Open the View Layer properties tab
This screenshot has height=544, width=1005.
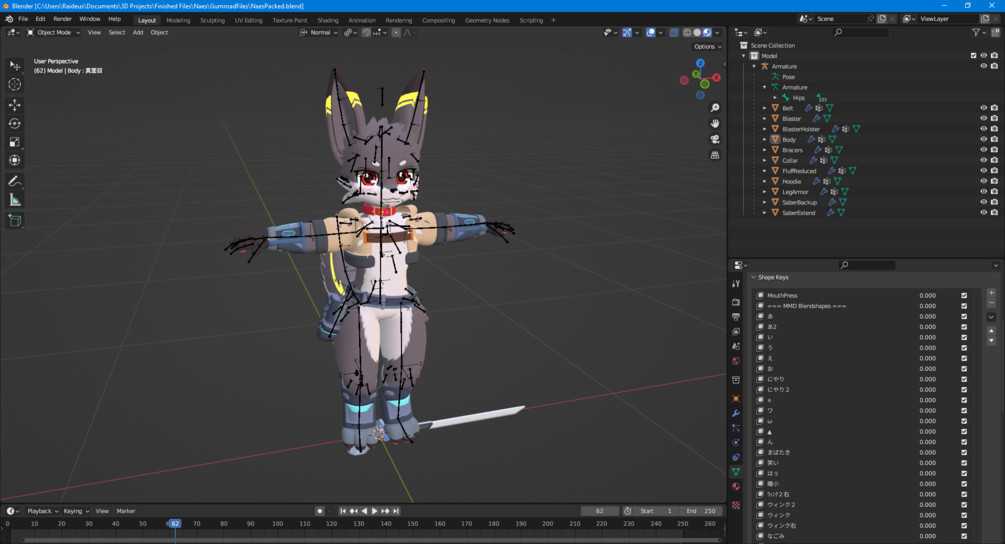coord(736,331)
